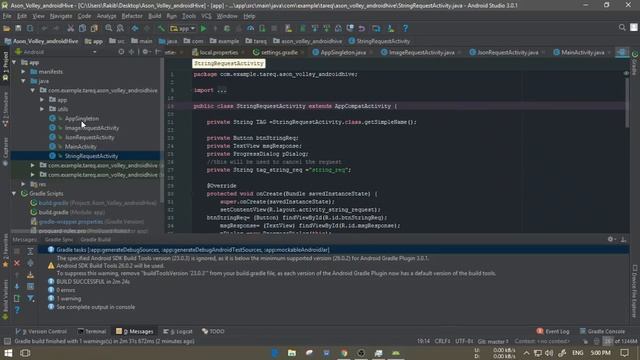Select the Gradle Sync messages tab
640x360 pixels.
point(59,240)
